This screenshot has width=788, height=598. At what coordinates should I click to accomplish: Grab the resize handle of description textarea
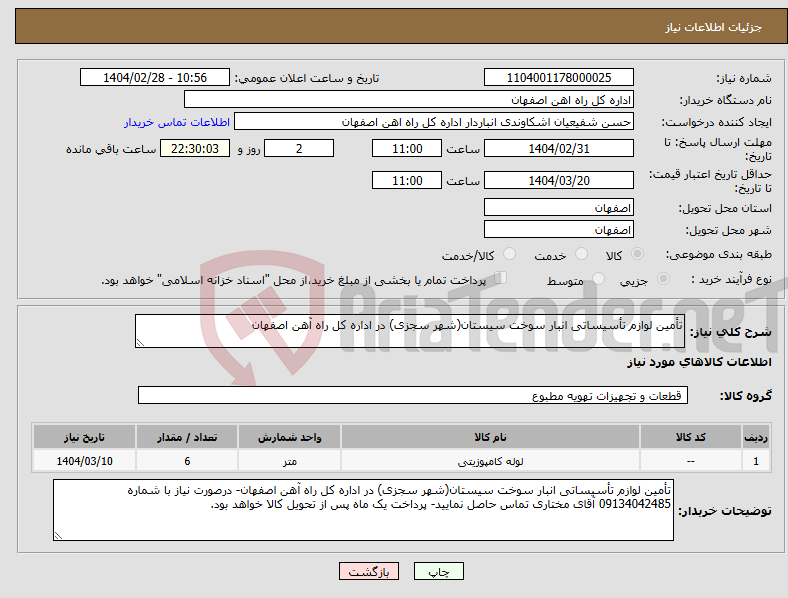pos(140,343)
